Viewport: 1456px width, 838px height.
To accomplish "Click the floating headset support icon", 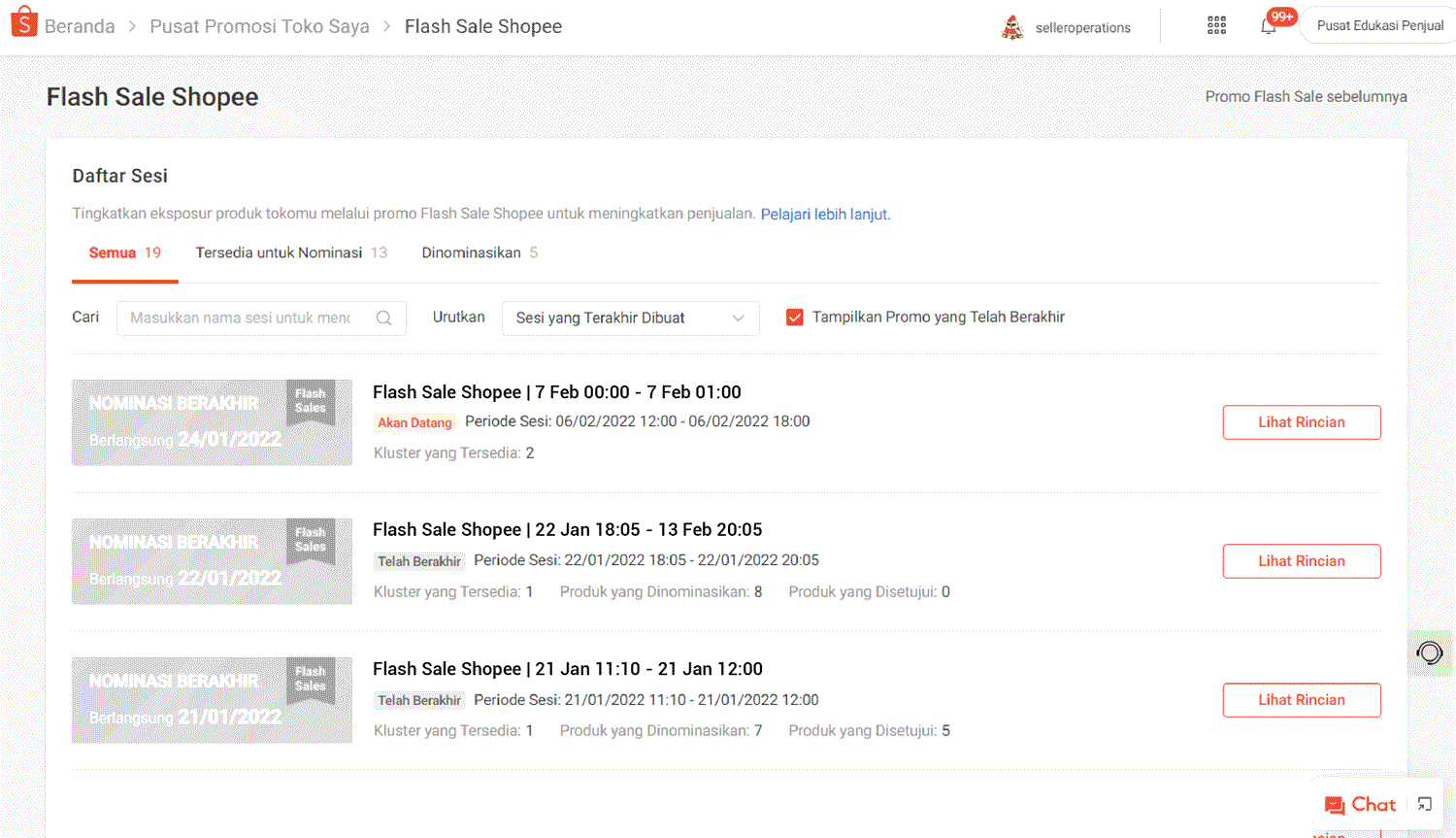I will [1429, 653].
